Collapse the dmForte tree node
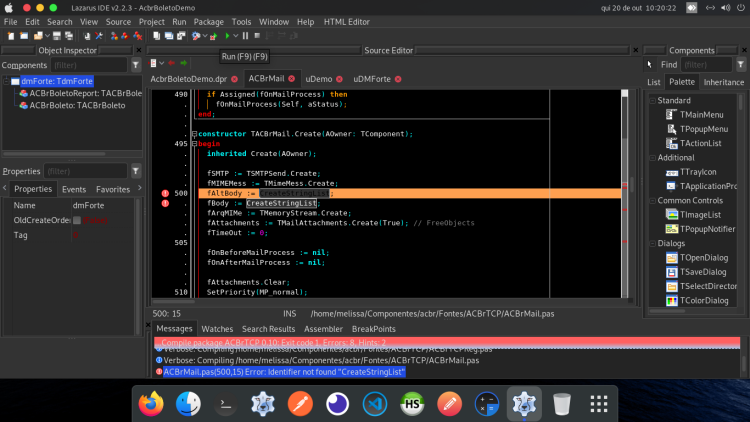 pyautogui.click(x=6, y=81)
